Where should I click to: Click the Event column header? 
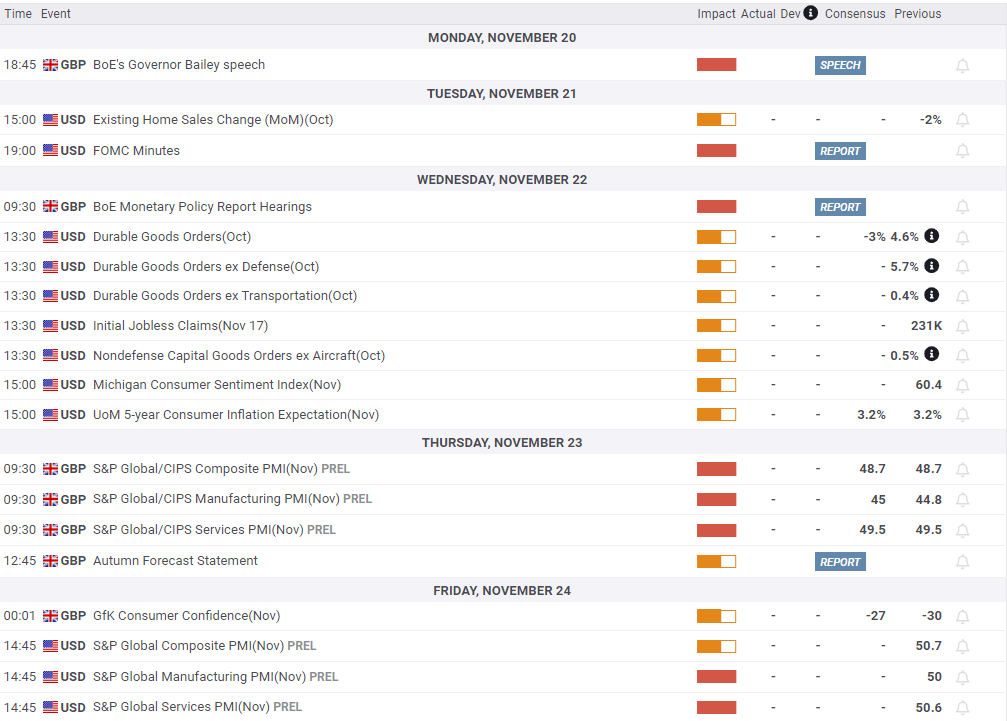tap(56, 13)
